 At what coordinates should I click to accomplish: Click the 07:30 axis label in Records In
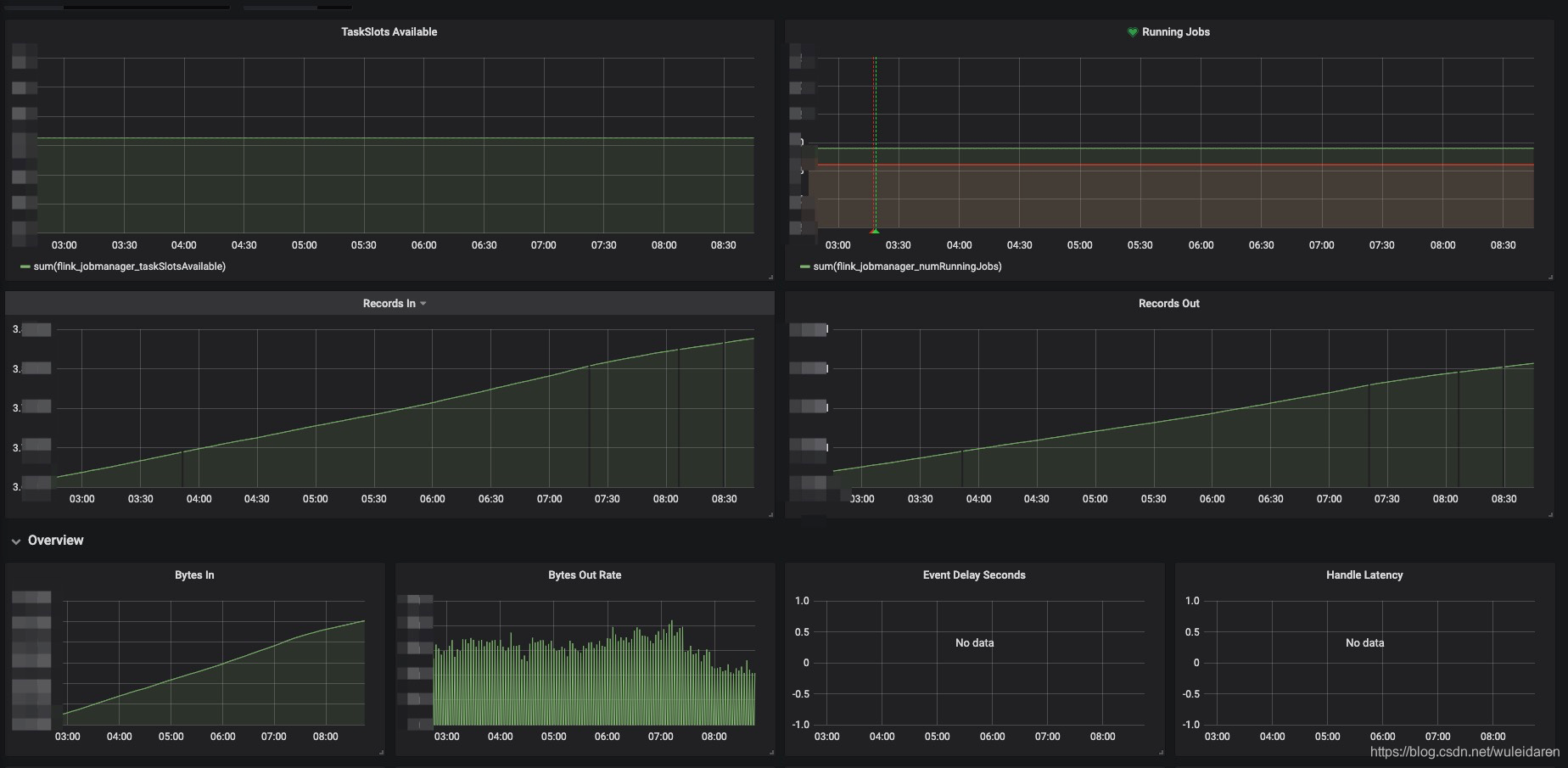pyautogui.click(x=607, y=499)
